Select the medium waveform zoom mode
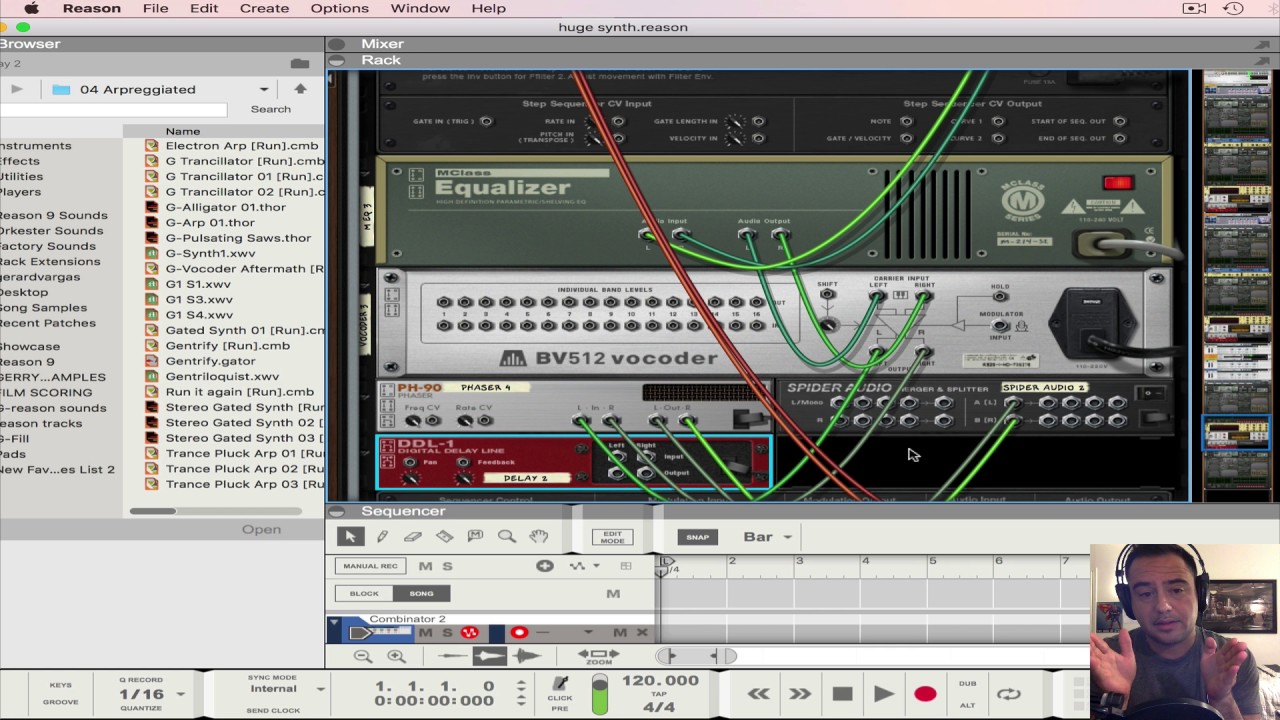Viewport: 1280px width, 720px height. (489, 656)
